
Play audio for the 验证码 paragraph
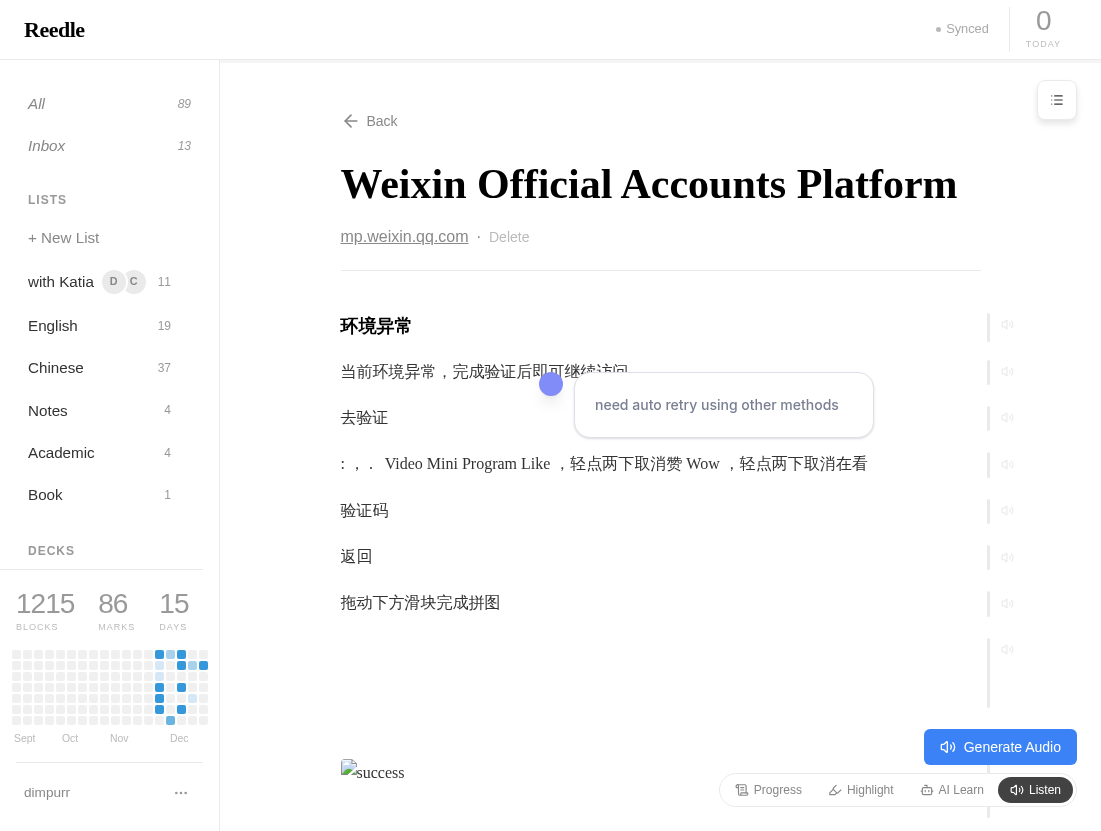1007,511
